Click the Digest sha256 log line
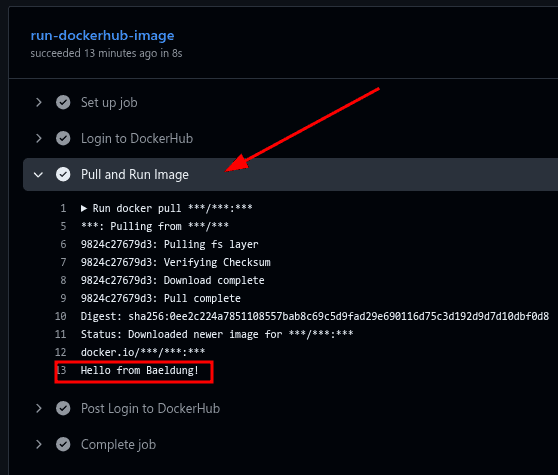Screen dimensions: 558x475 315,316
